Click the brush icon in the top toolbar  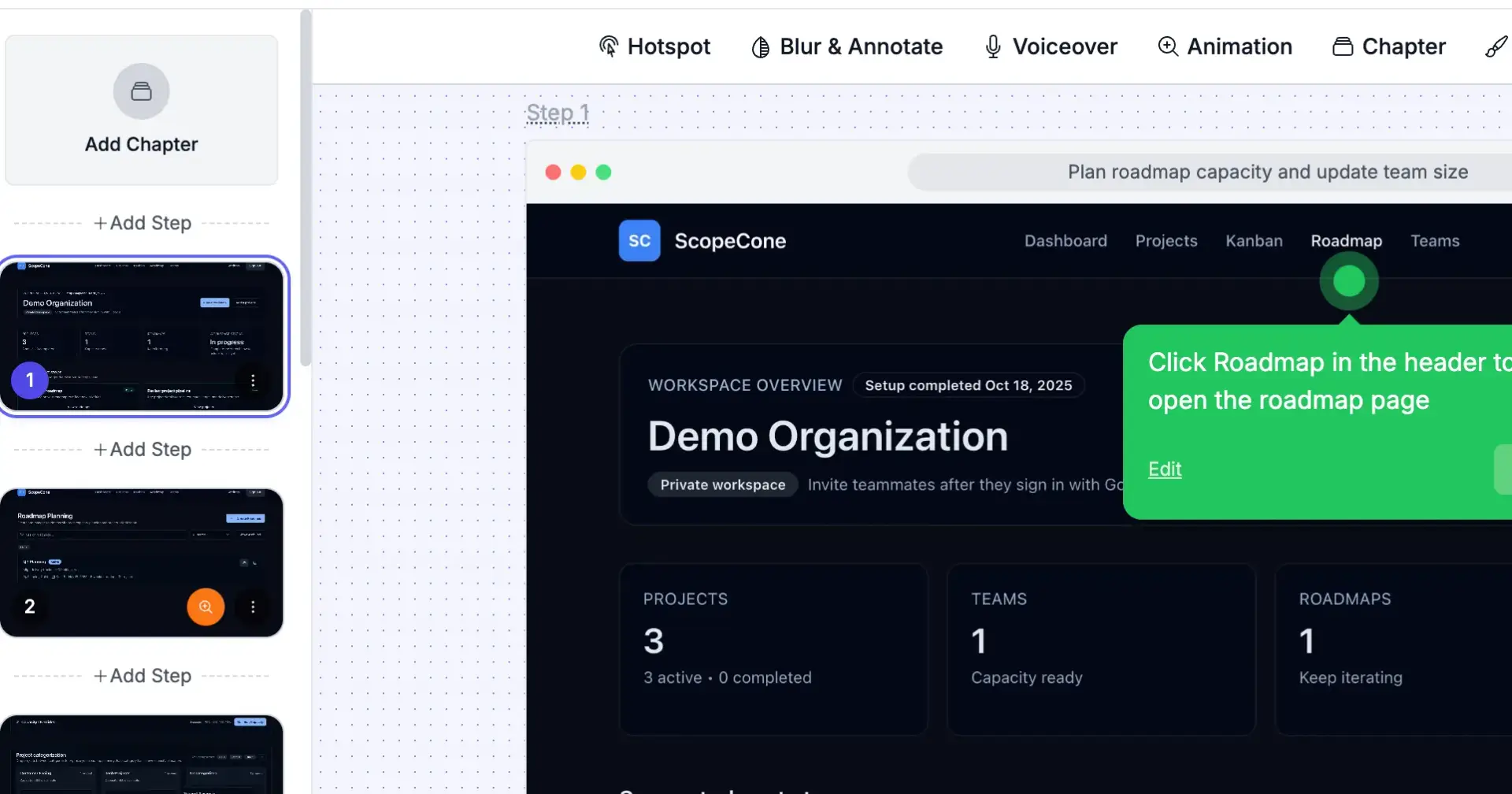(x=1495, y=46)
